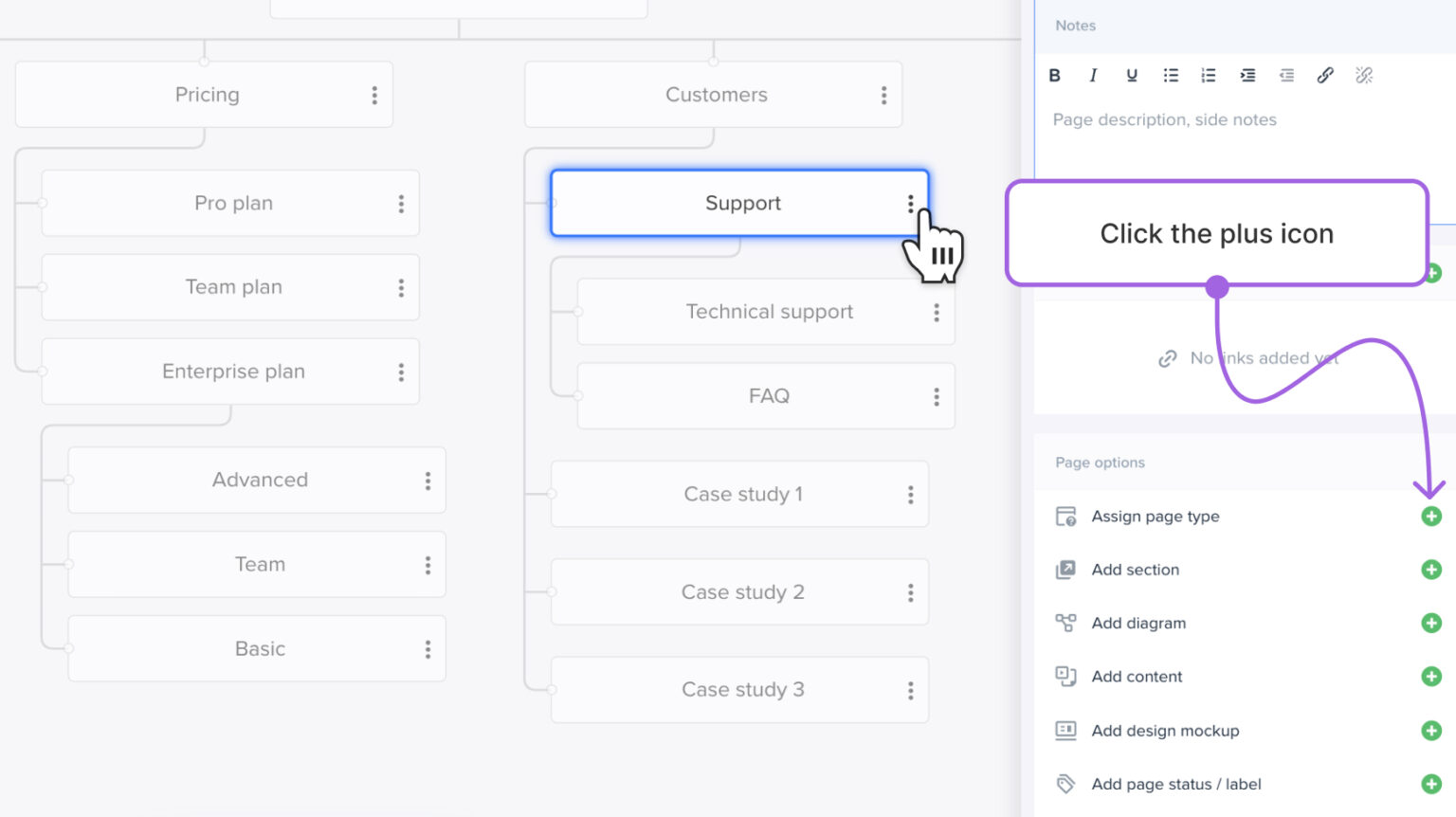Open the options menu on the Pricing page

[x=377, y=94]
